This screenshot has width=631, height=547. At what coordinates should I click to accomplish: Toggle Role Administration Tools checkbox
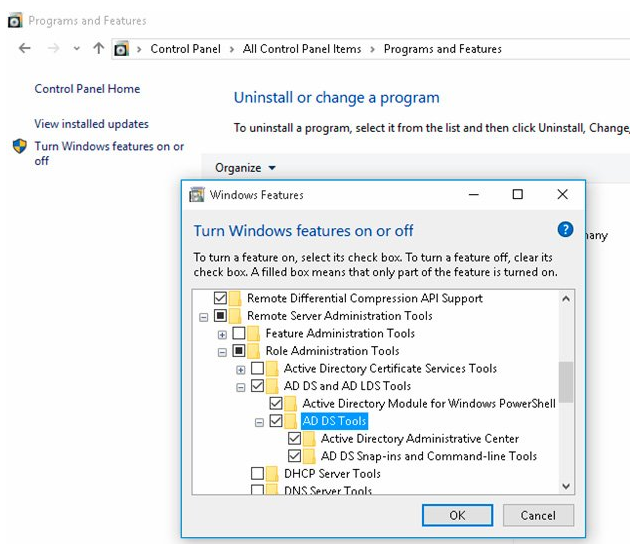click(239, 351)
